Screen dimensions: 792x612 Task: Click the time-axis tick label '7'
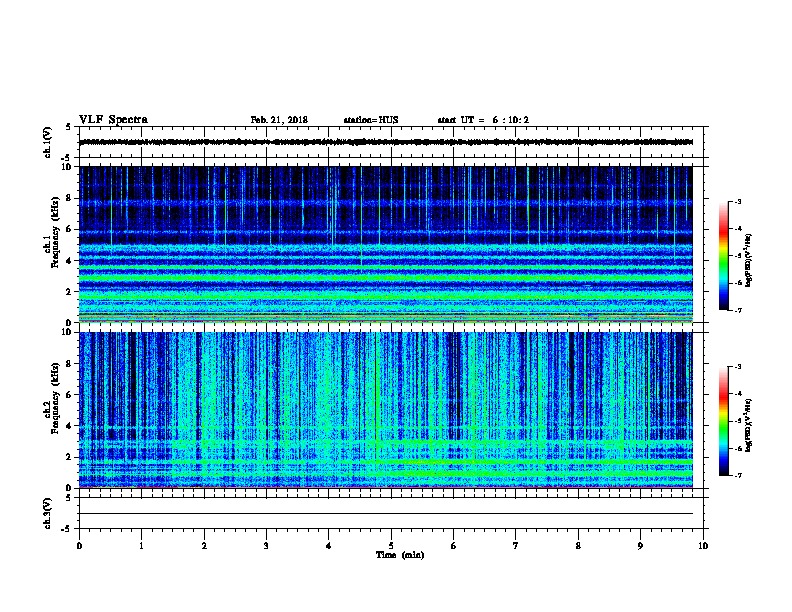(x=516, y=546)
